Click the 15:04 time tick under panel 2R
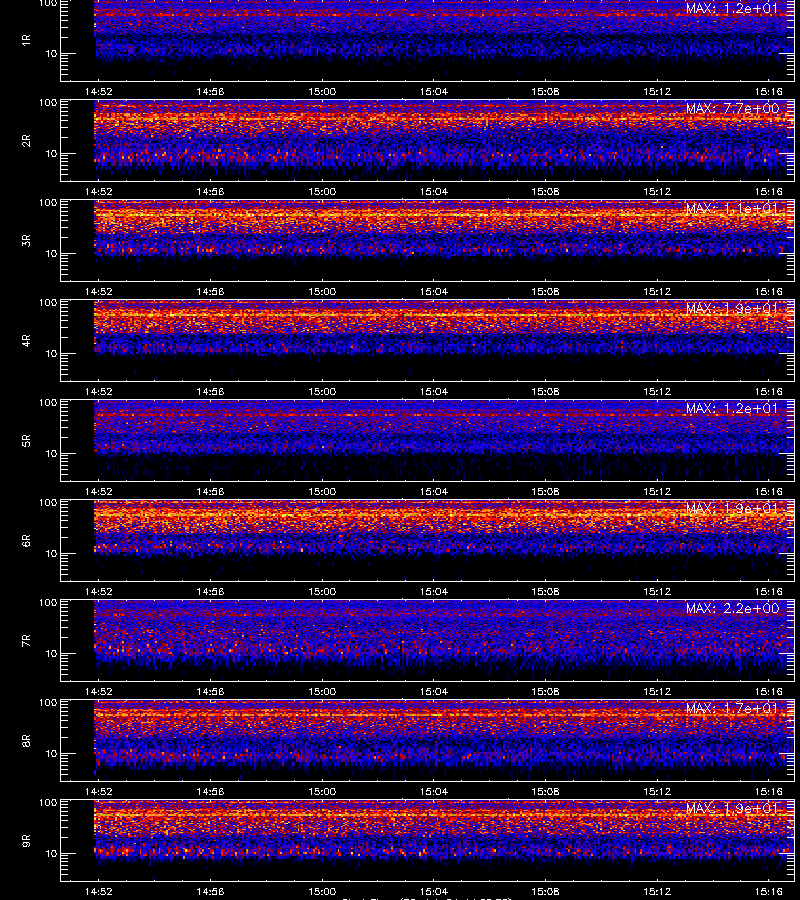Image resolution: width=800 pixels, height=900 pixels. [433, 191]
